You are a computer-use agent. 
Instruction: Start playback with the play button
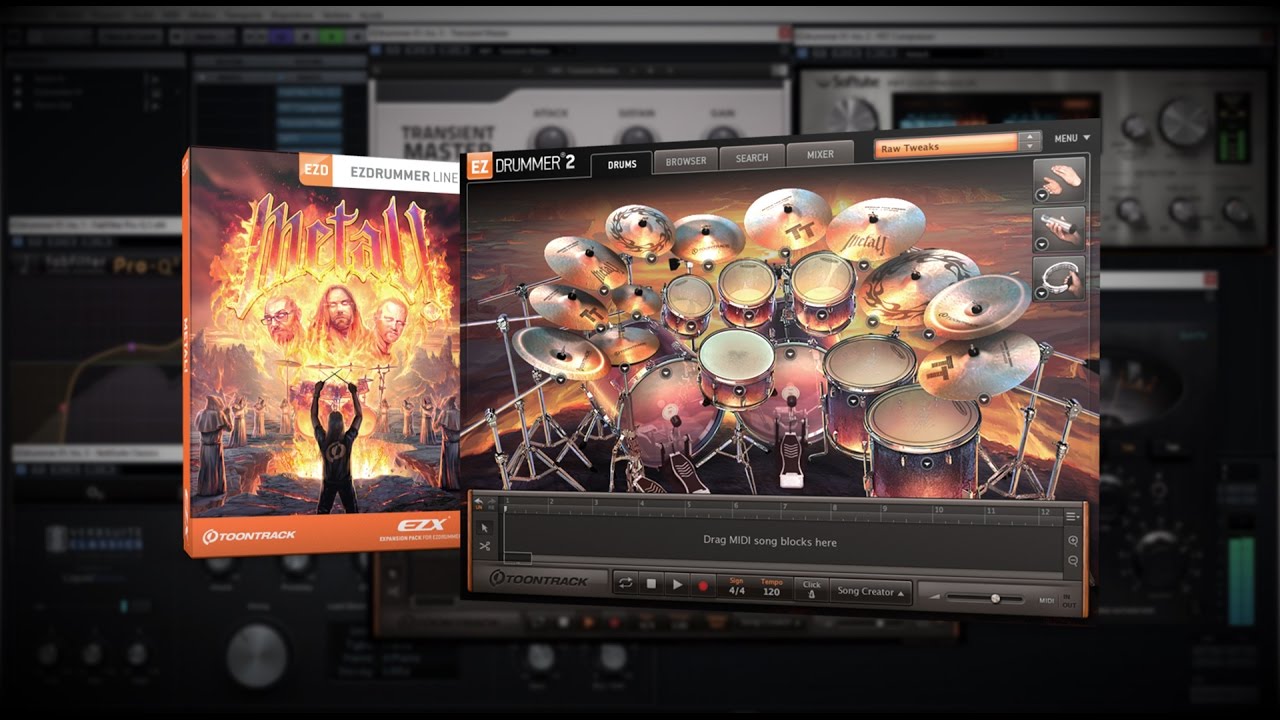677,585
